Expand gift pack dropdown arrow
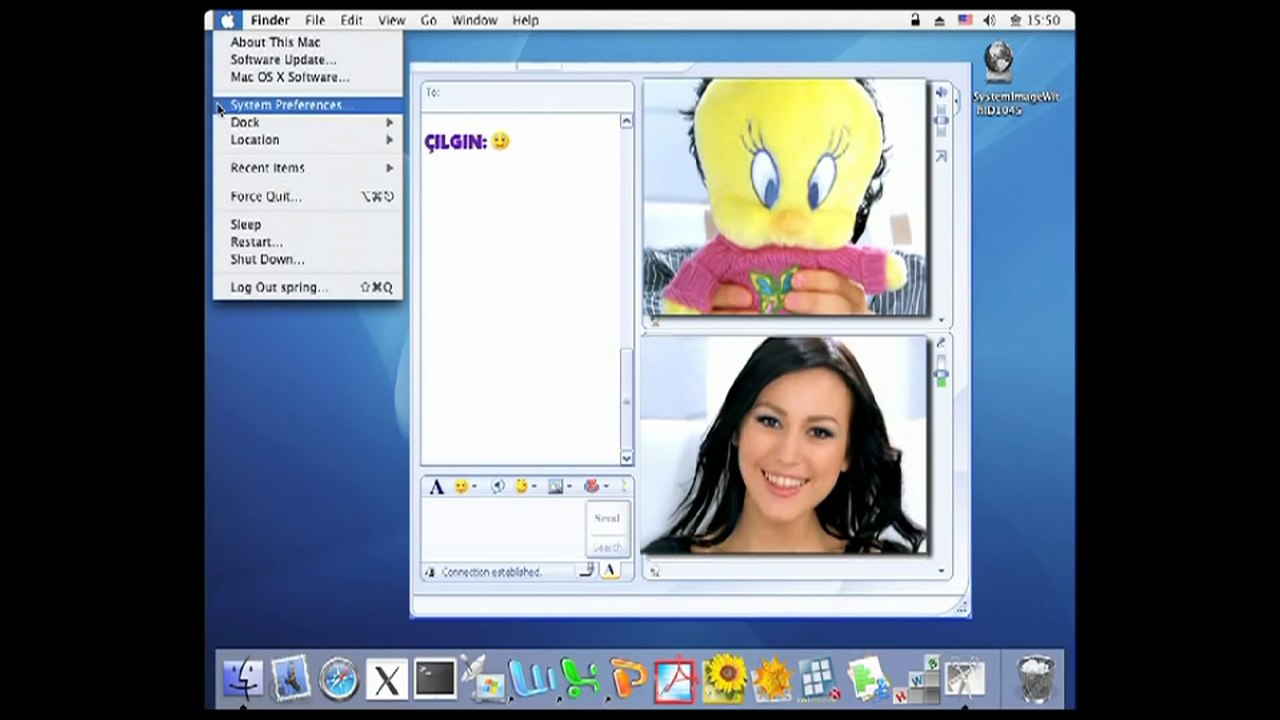This screenshot has height=720, width=1280. [605, 488]
